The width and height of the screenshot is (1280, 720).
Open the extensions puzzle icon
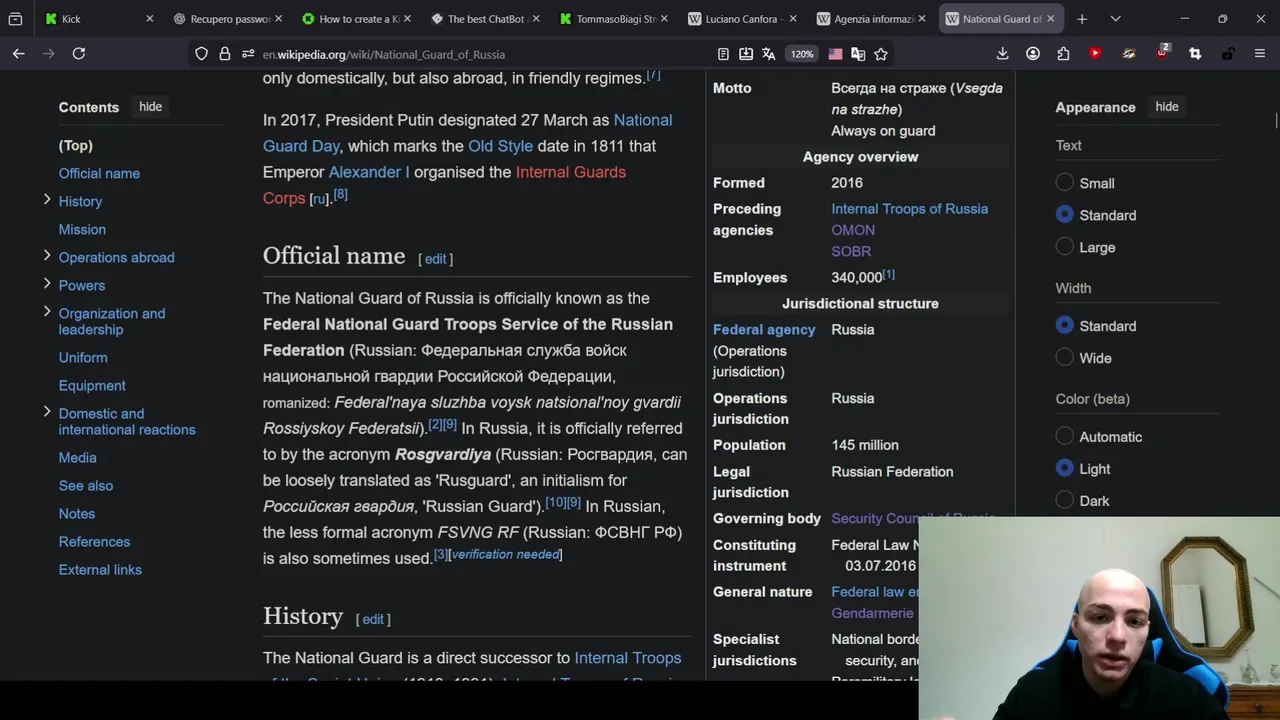pyautogui.click(x=1063, y=54)
